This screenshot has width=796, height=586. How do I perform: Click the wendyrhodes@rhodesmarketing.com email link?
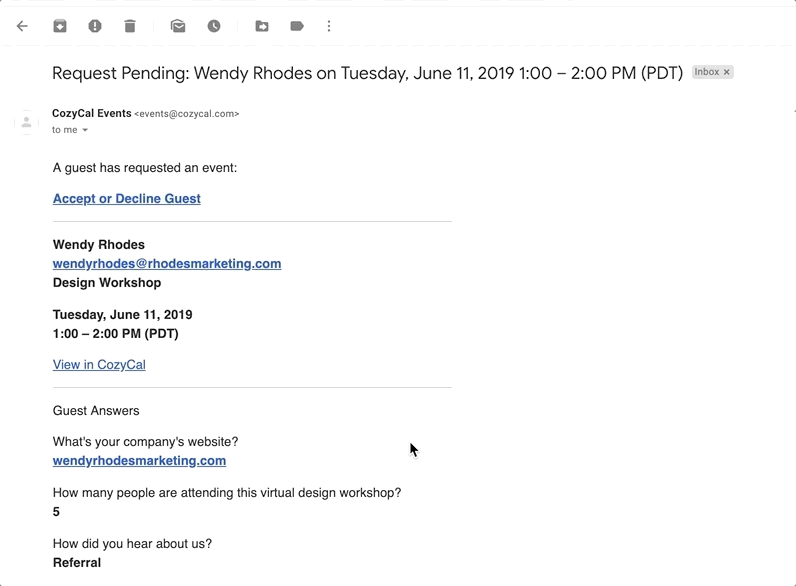pos(167,264)
